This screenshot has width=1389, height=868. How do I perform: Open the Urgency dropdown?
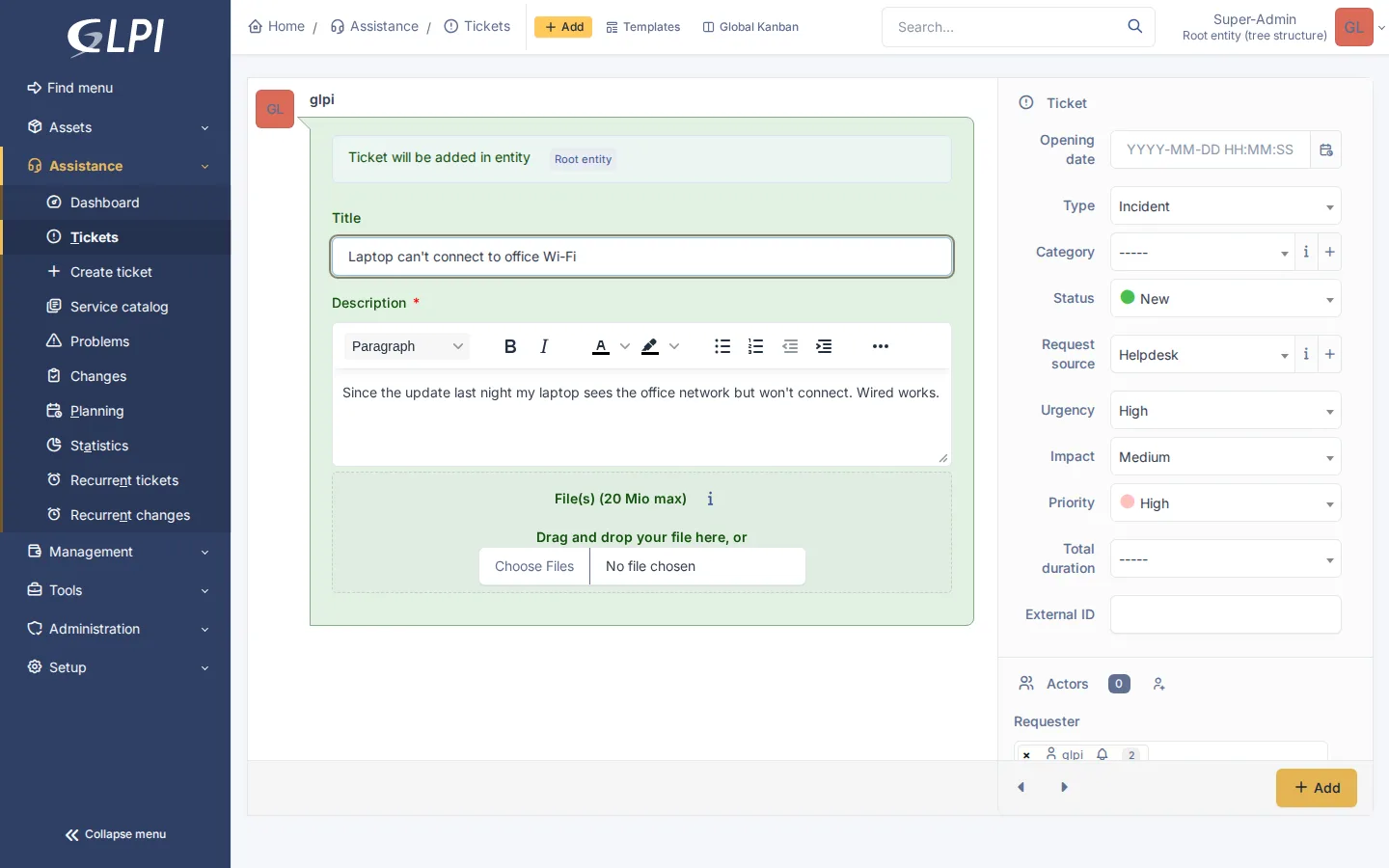pos(1226,411)
